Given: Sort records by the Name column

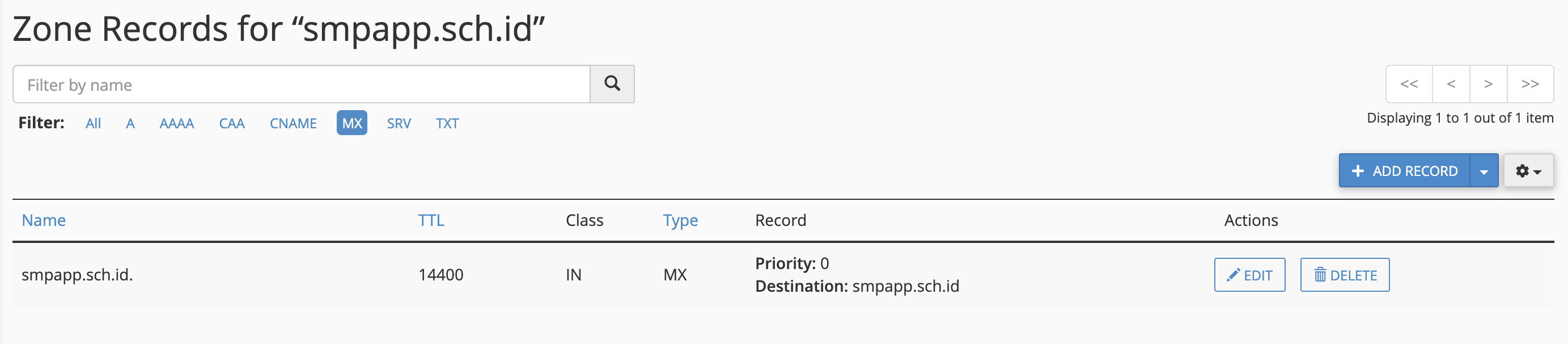Looking at the screenshot, I should (x=44, y=220).
